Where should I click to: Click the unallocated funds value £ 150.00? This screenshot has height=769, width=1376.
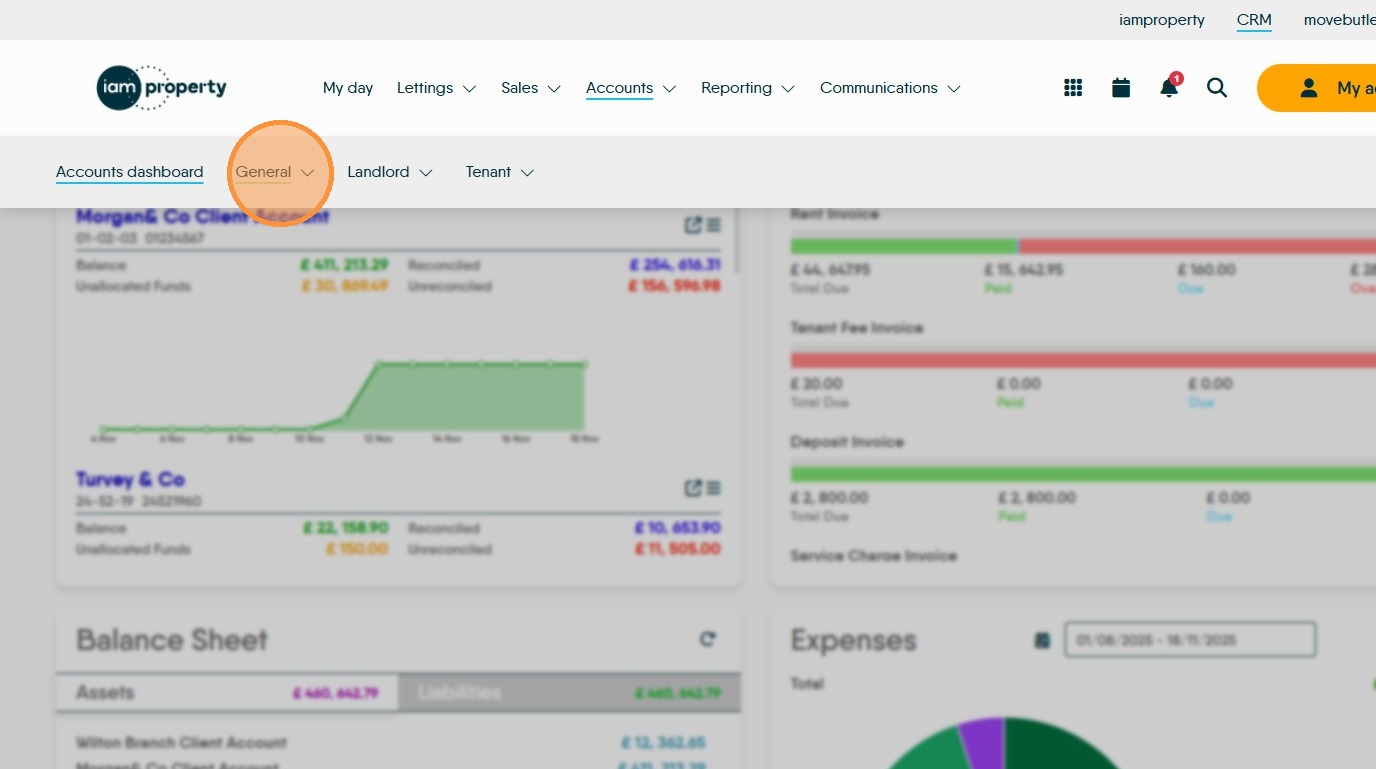click(x=357, y=549)
